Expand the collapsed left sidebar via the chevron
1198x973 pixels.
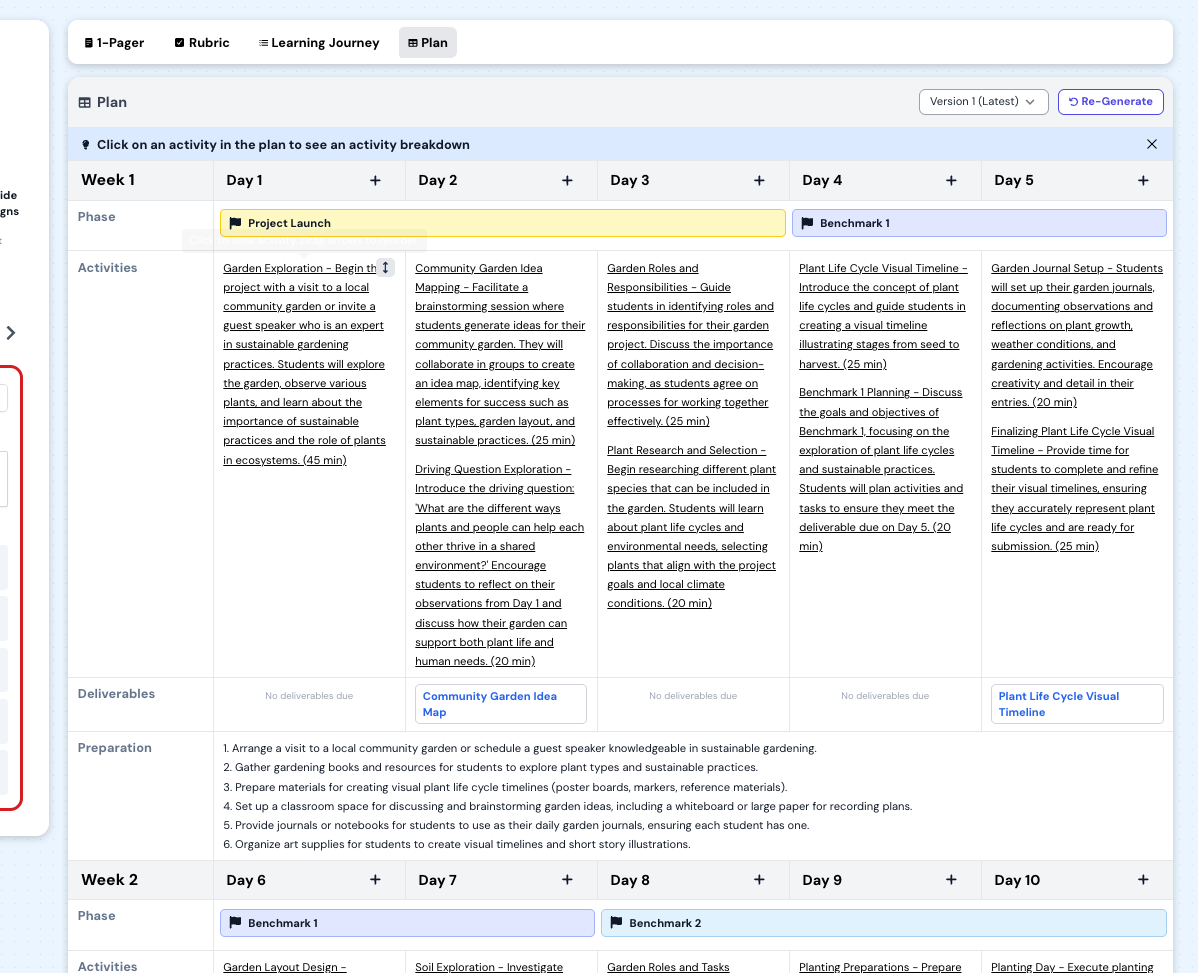[x=11, y=333]
